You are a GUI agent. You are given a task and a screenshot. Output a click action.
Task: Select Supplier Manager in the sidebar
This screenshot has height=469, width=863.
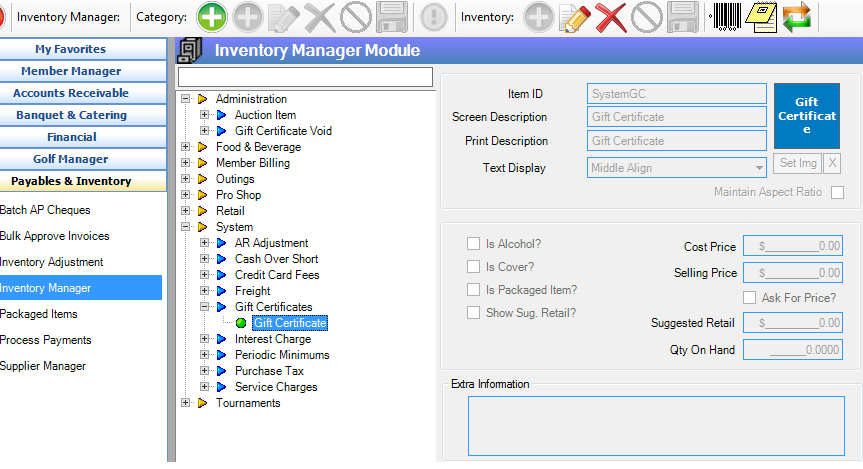pos(43,366)
